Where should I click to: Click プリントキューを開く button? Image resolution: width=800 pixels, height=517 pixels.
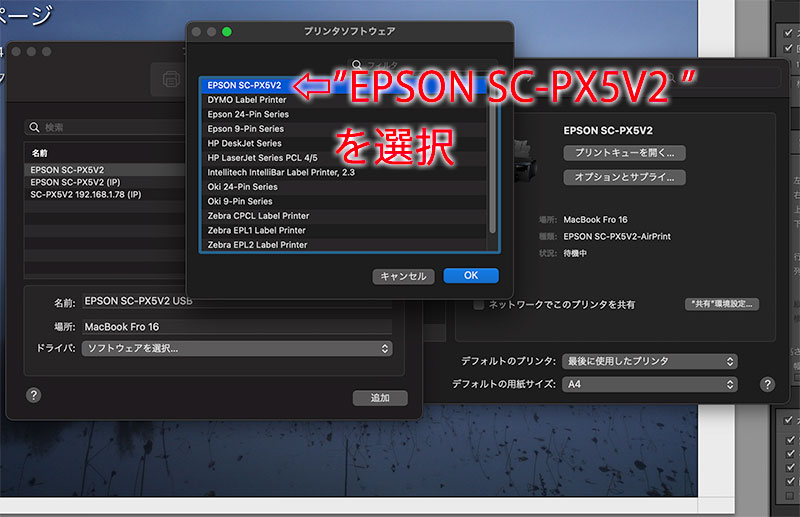(x=624, y=153)
